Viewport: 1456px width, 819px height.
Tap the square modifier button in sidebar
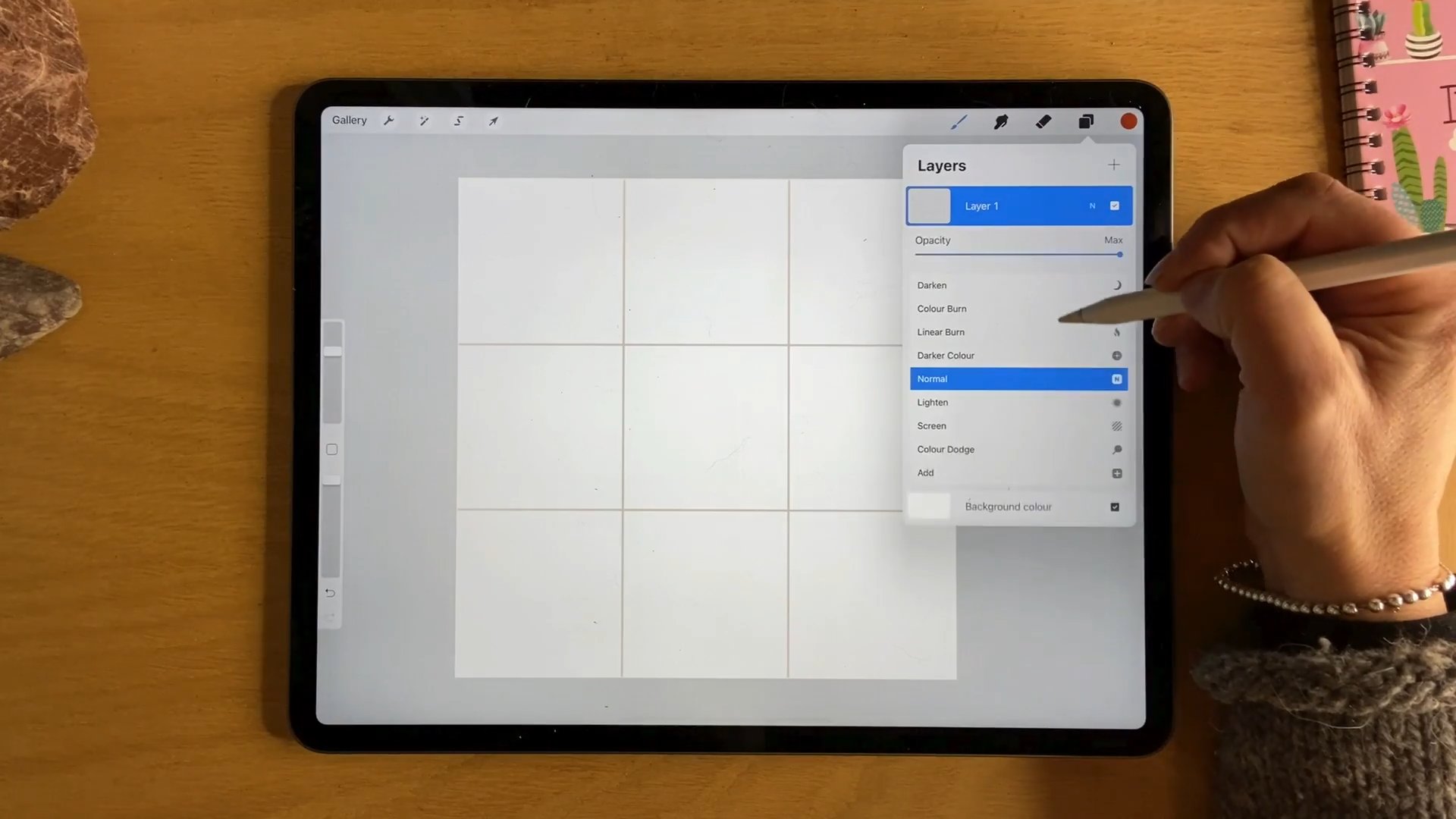(x=332, y=450)
